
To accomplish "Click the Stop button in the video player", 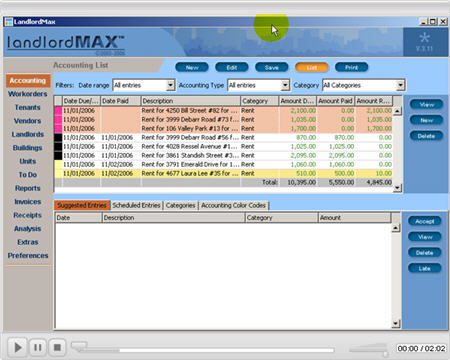I will 57,348.
